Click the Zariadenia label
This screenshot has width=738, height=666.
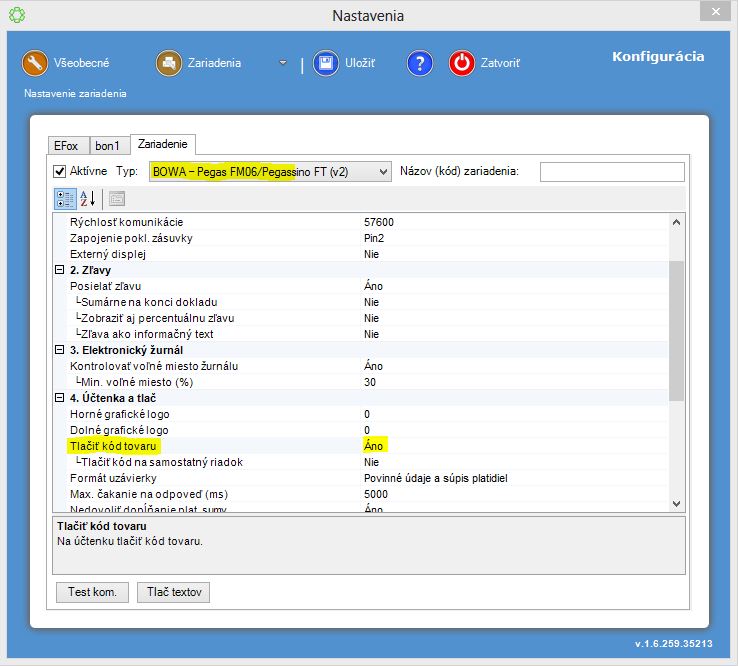coord(215,63)
